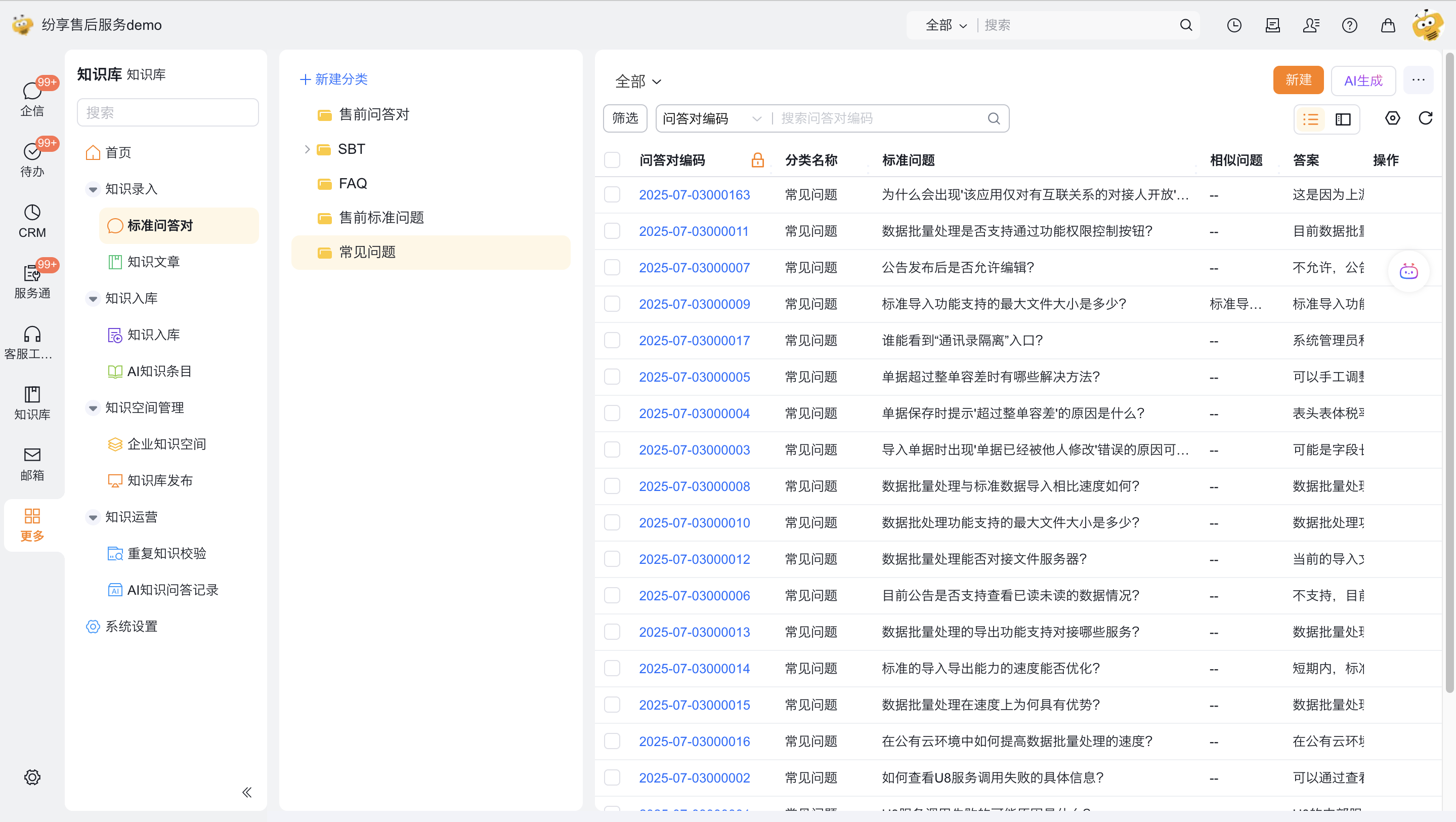Open record link 2025-07-03000011
The height and width of the screenshot is (822, 1456).
[x=694, y=231]
